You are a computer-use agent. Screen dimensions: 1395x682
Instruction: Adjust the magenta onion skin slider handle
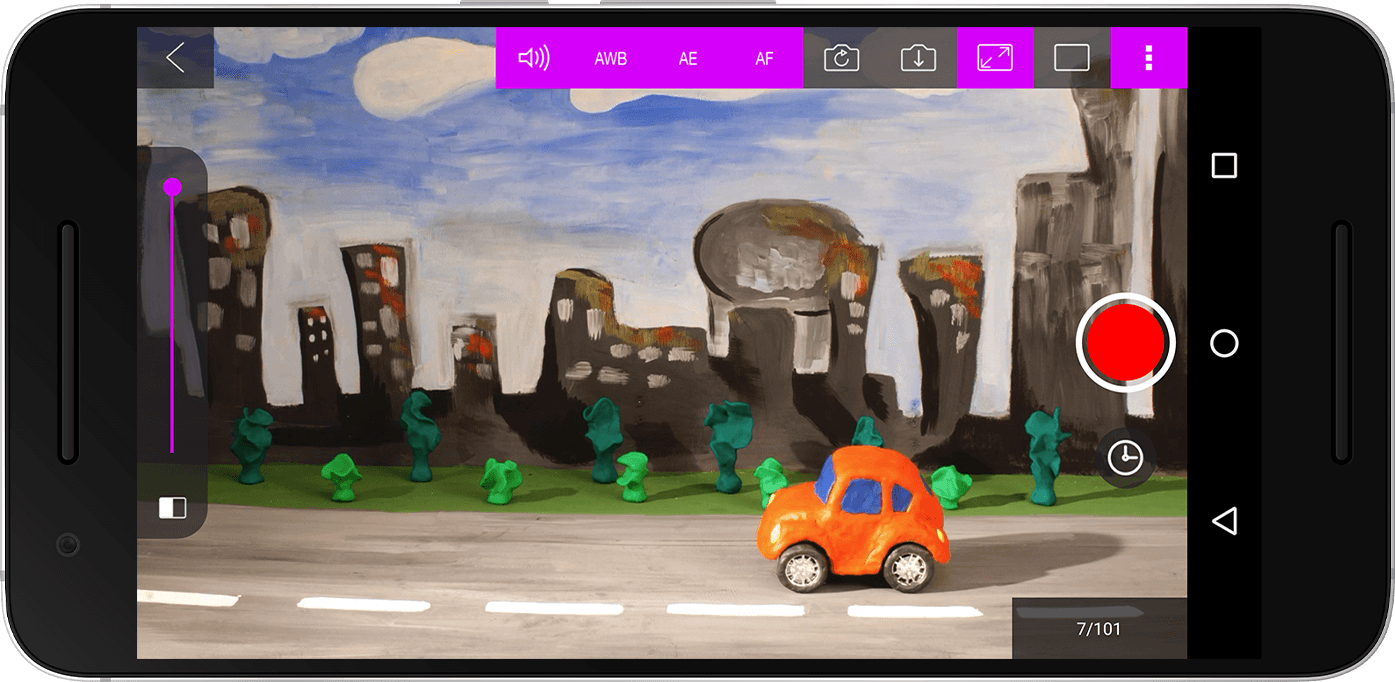173,187
